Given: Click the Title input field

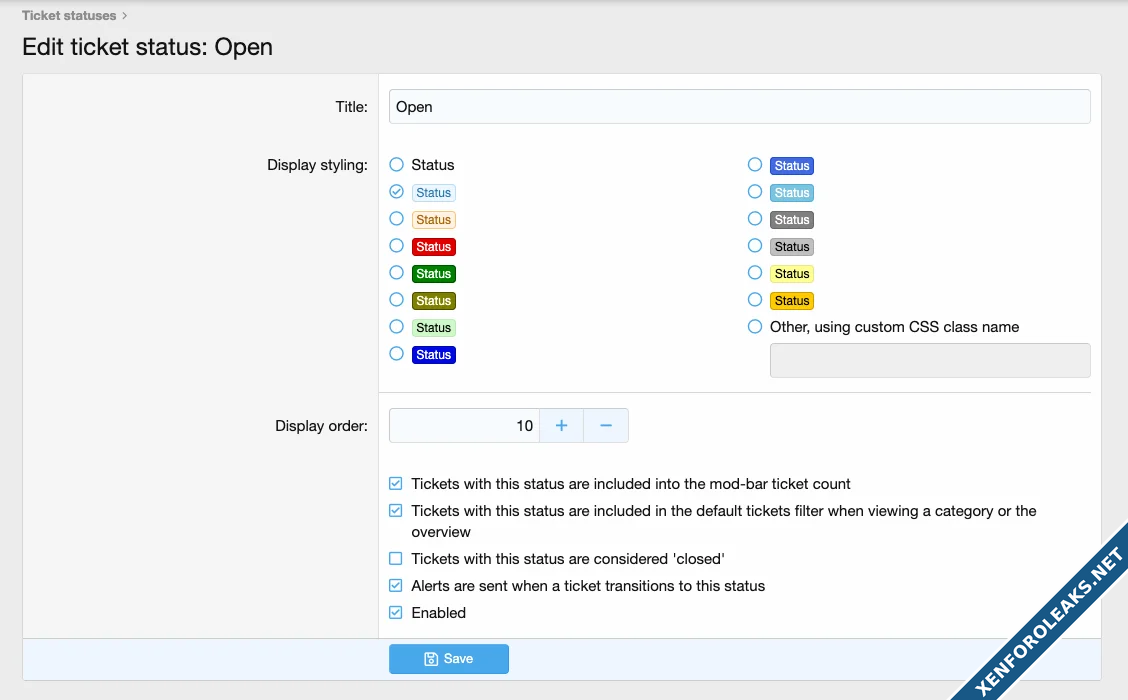Looking at the screenshot, I should pyautogui.click(x=739, y=107).
